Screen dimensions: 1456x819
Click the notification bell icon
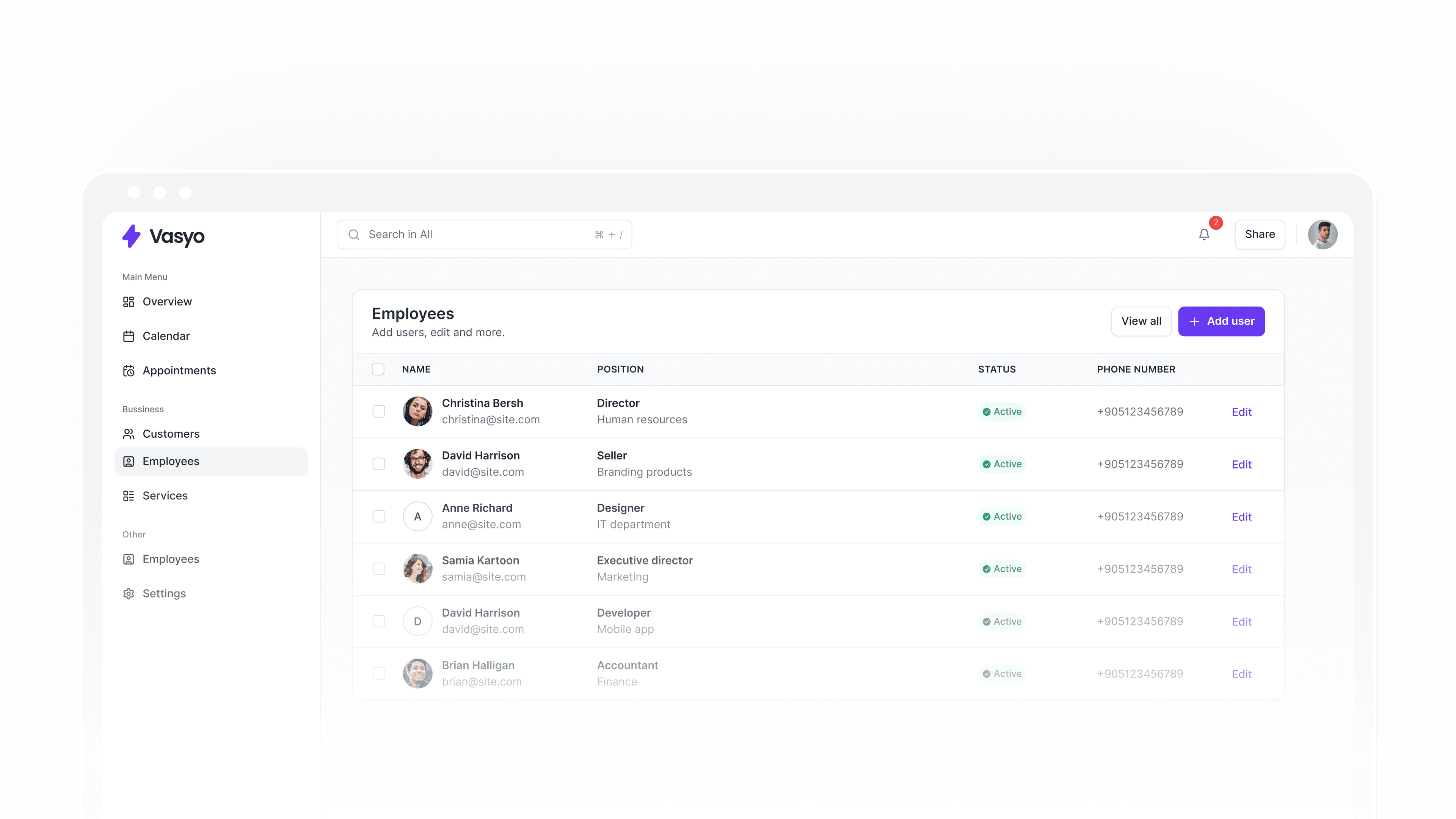click(1204, 234)
